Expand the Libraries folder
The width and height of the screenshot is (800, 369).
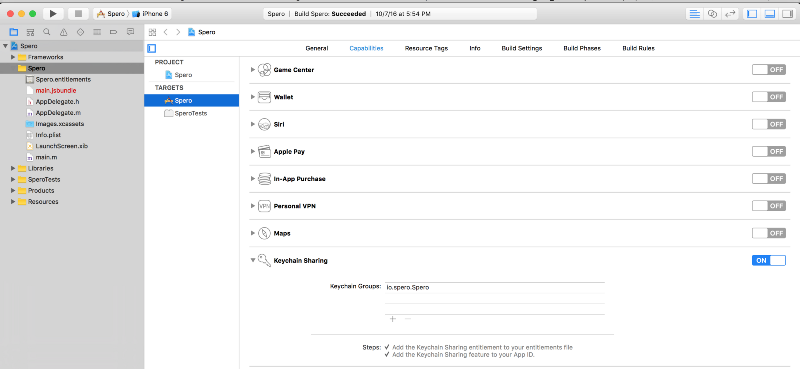coord(13,168)
